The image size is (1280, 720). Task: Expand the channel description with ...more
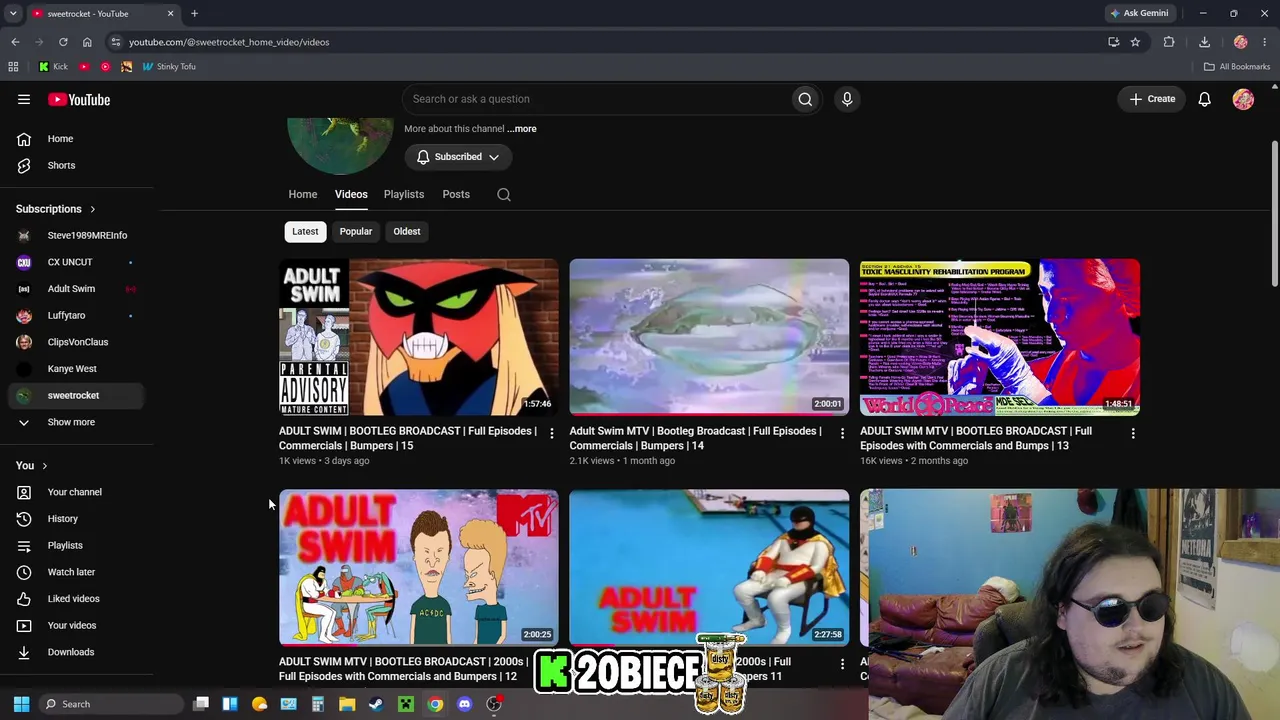click(x=521, y=129)
